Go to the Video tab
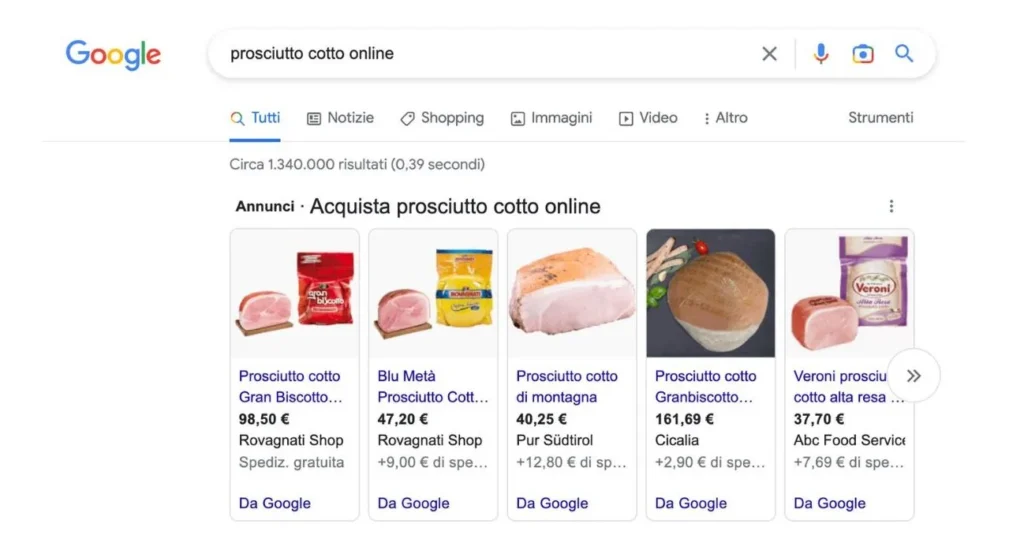Screen dimensions: 1024x550 (x=648, y=118)
